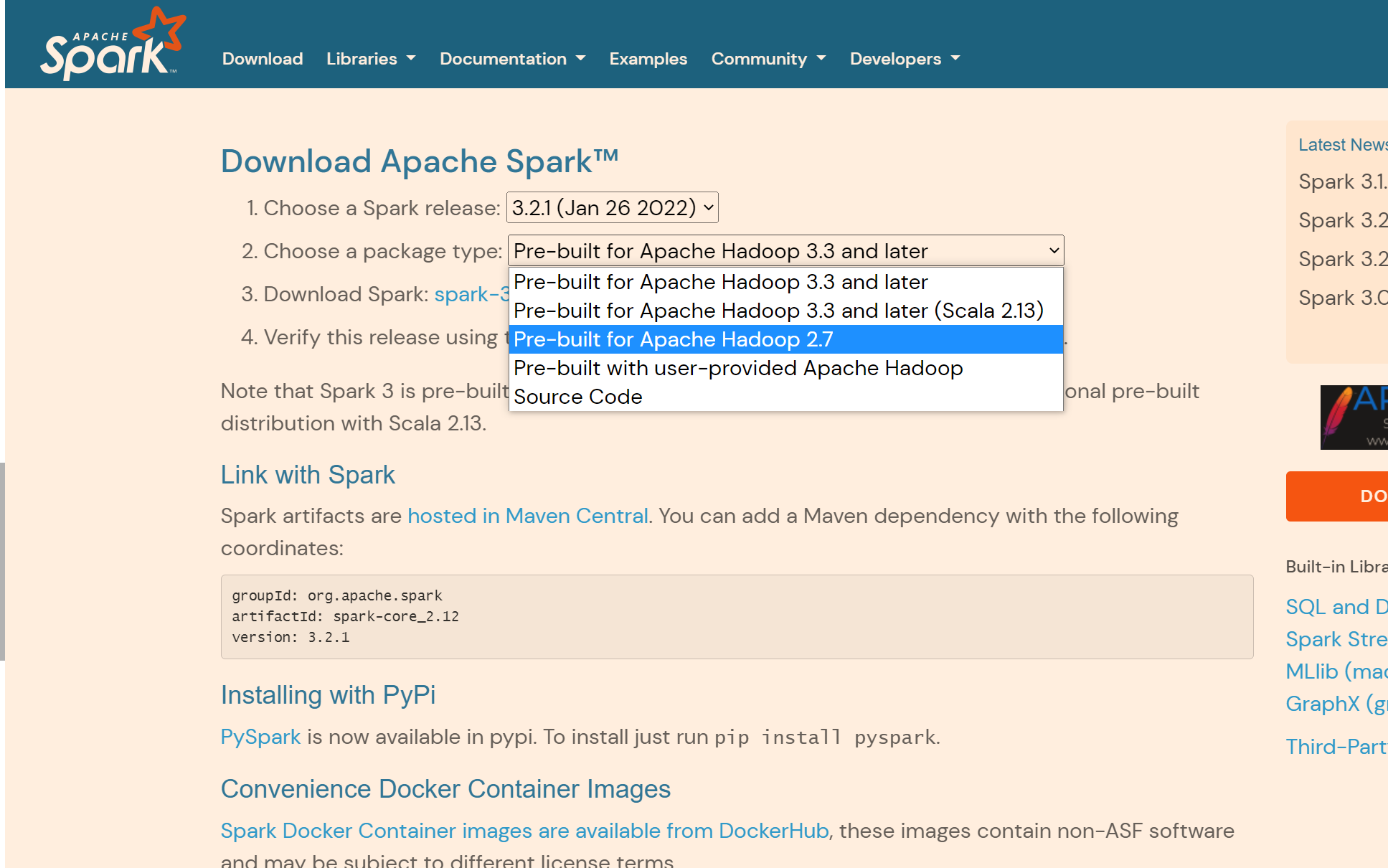Click the 'version: 3.2.1' code line
Viewport: 1388px width, 868px height.
[291, 637]
